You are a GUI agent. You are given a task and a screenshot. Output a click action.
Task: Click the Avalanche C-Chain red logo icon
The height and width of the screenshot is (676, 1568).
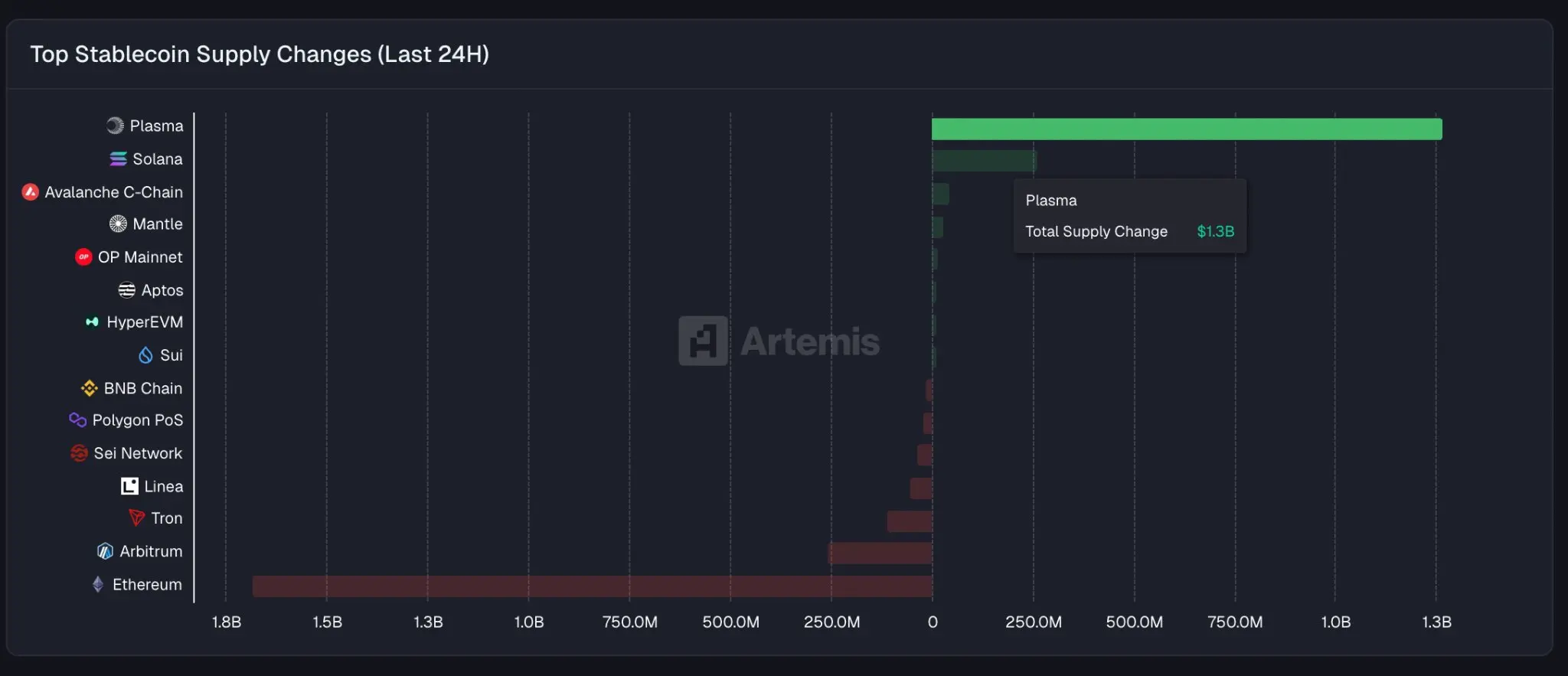pyautogui.click(x=30, y=192)
